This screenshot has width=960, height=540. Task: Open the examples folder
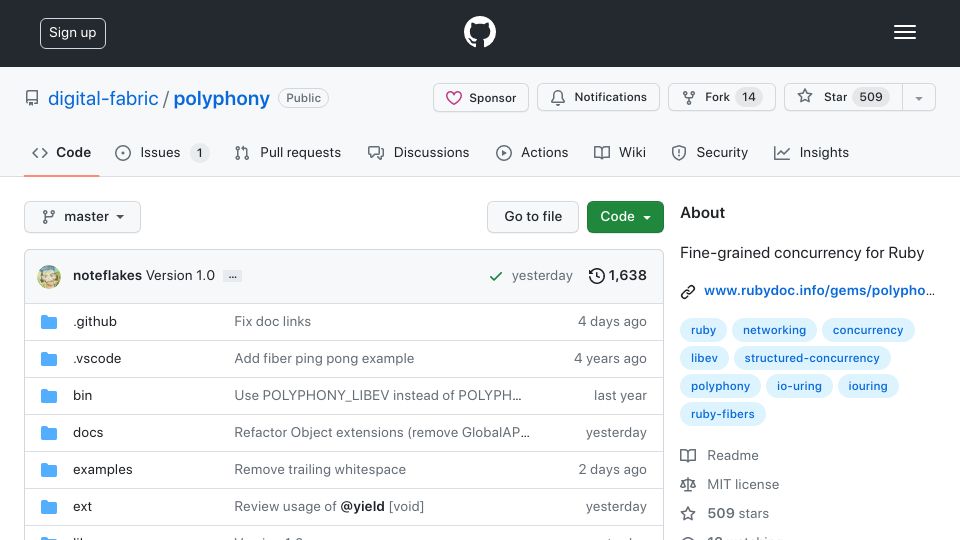[x=103, y=470]
